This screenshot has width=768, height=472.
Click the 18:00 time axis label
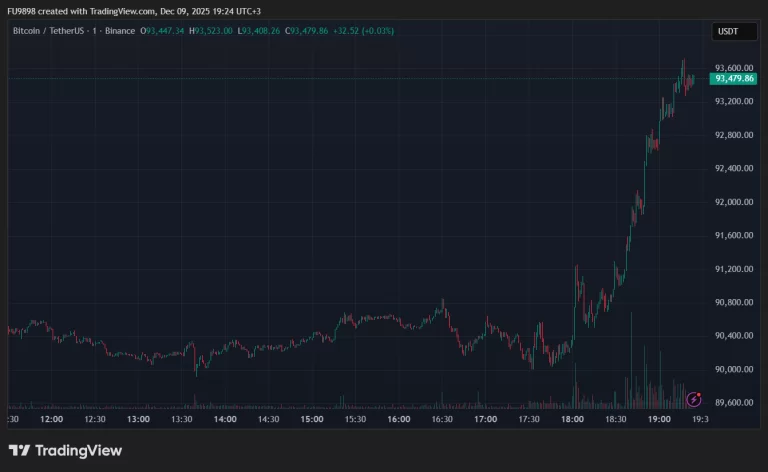572,420
